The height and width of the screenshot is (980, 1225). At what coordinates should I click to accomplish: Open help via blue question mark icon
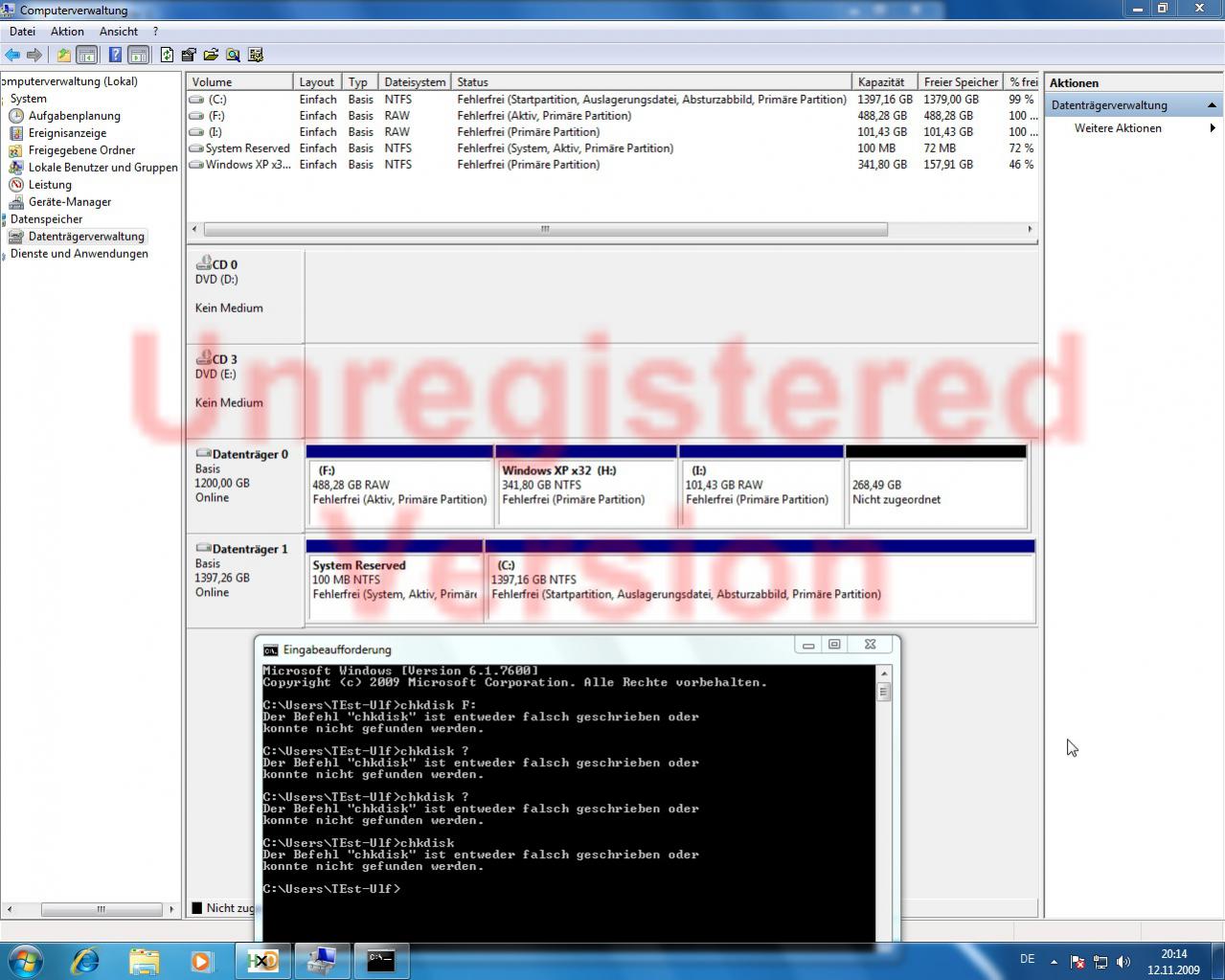(x=115, y=55)
